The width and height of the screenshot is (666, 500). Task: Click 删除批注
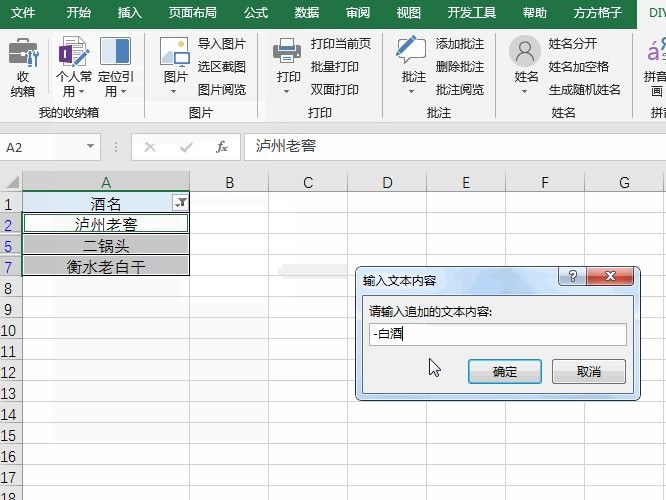click(460, 67)
